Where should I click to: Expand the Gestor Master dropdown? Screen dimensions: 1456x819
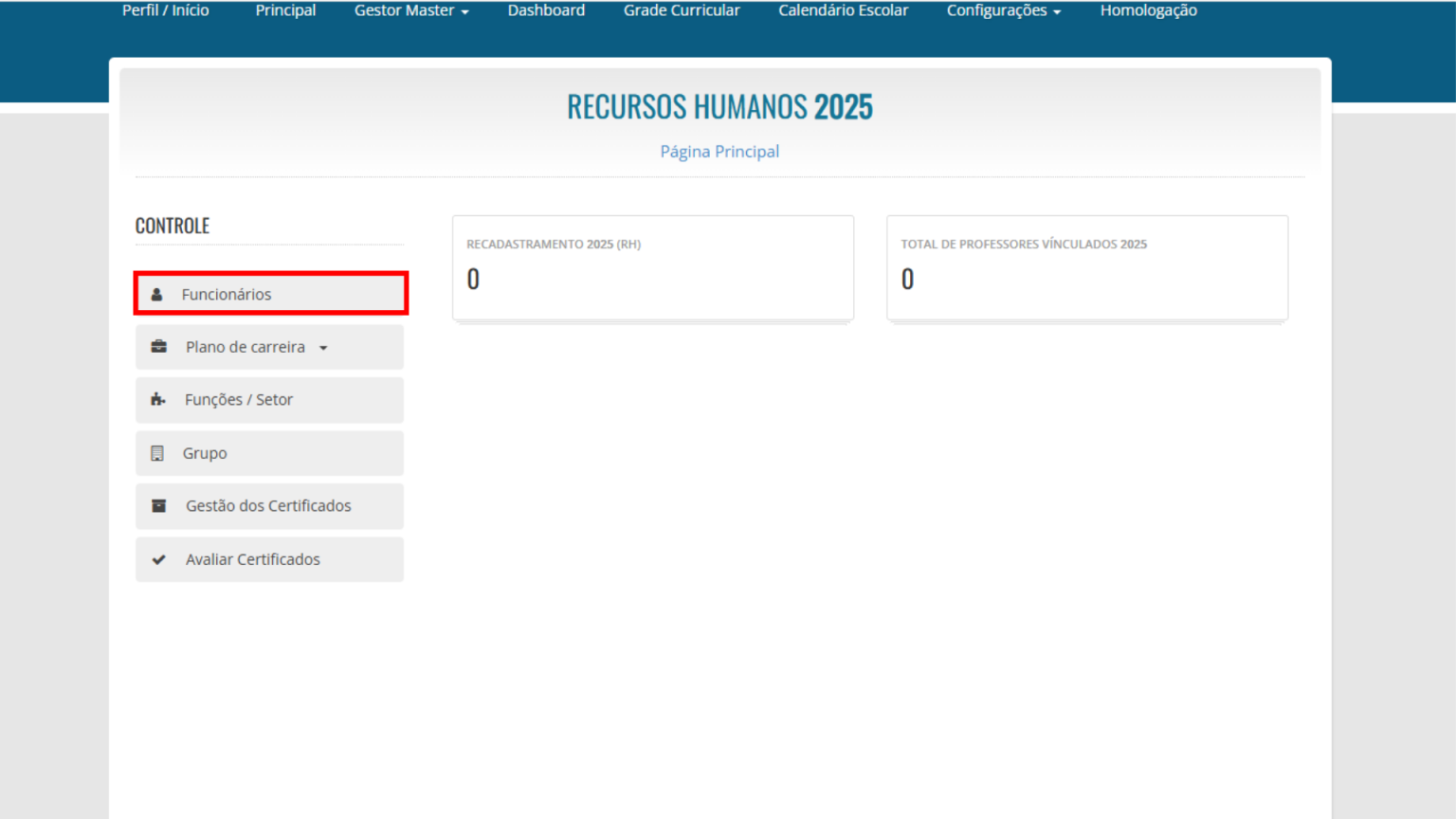pyautogui.click(x=410, y=10)
